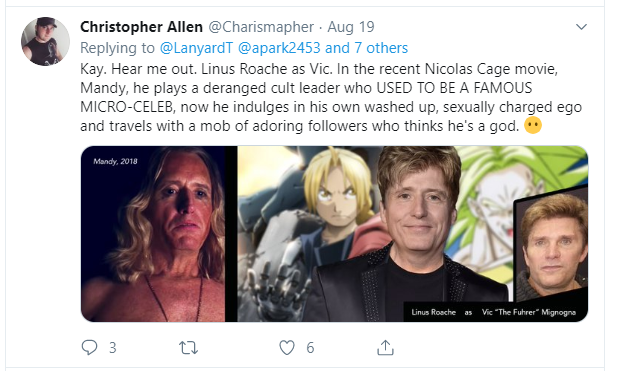618x371 pixels.
Task: Visit the @Charismapher handle
Action: [x=261, y=27]
